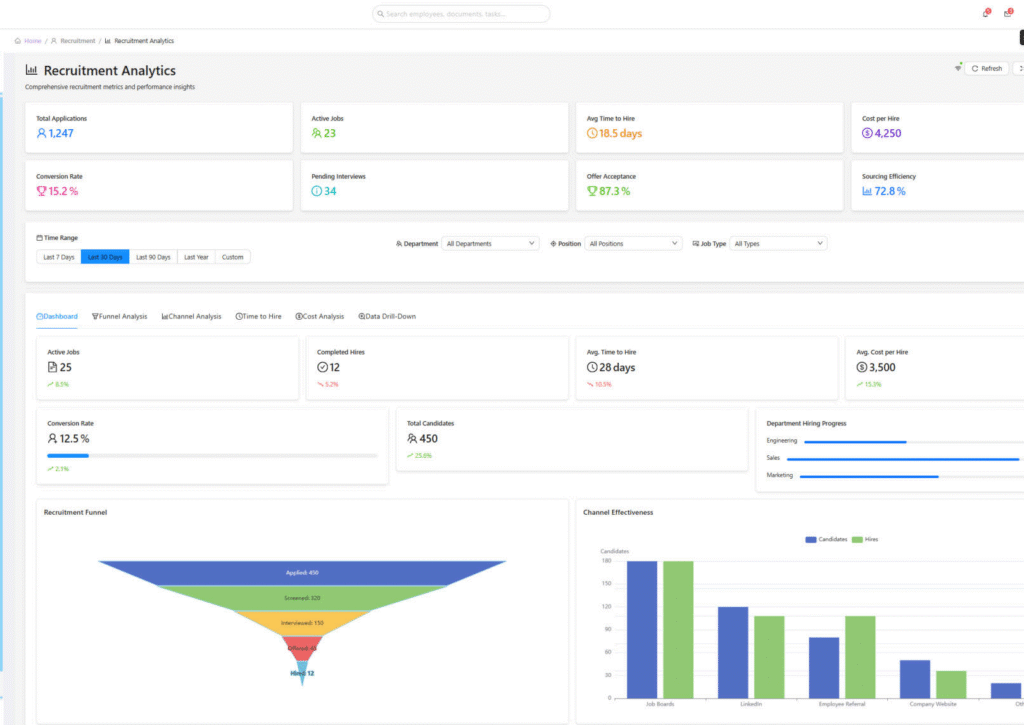The width and height of the screenshot is (1024, 725).
Task: Expand the Department dropdown
Action: pyautogui.click(x=490, y=243)
